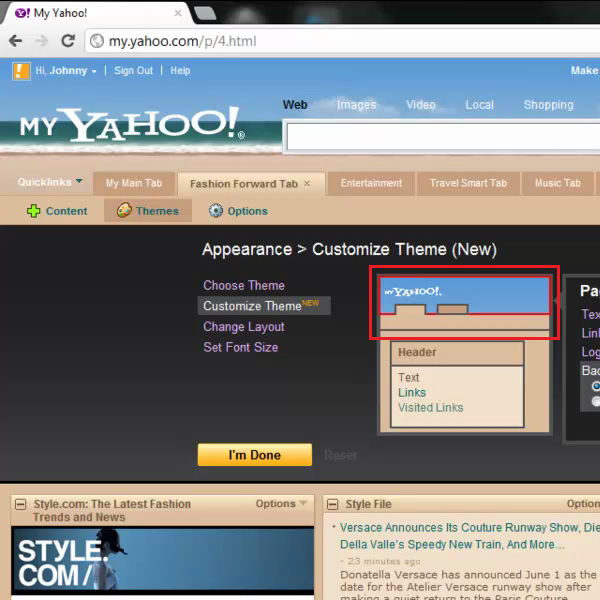Select the Web search category
600x600 pixels.
point(295,105)
